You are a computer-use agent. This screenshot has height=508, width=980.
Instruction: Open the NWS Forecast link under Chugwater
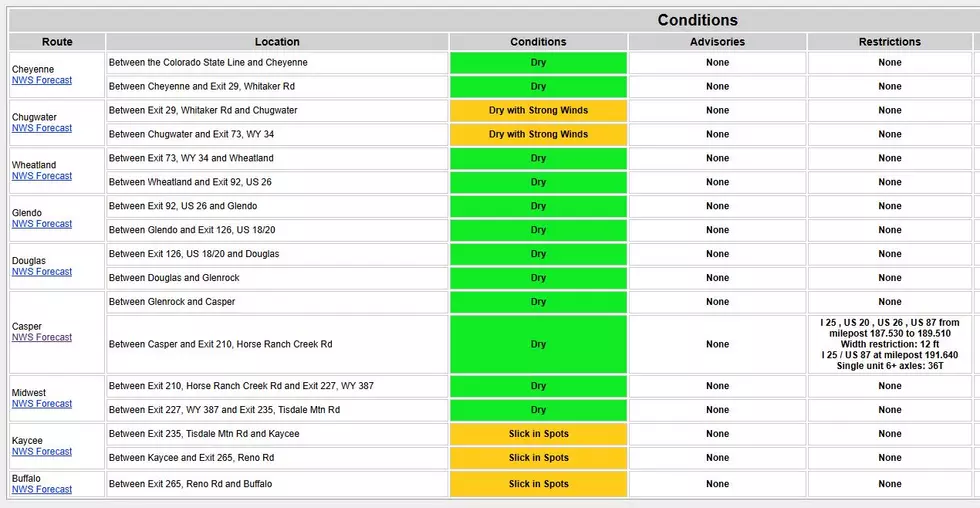point(42,127)
